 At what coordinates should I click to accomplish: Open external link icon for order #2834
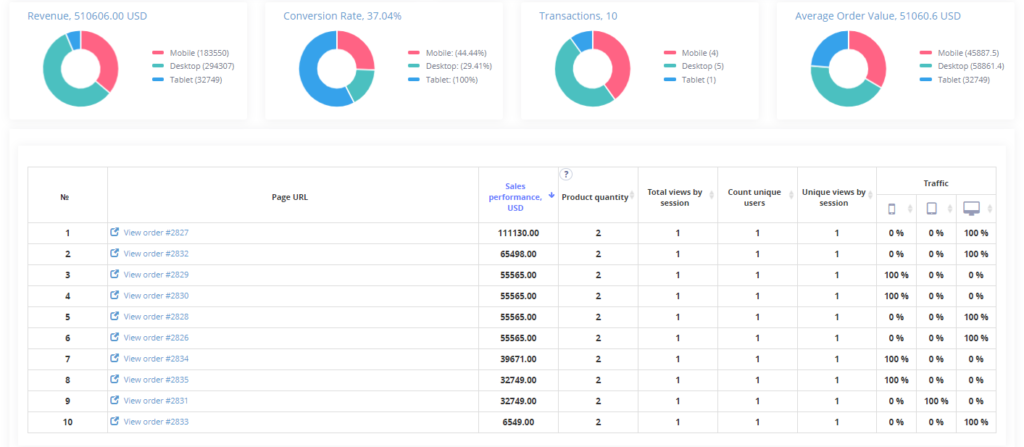(x=115, y=358)
